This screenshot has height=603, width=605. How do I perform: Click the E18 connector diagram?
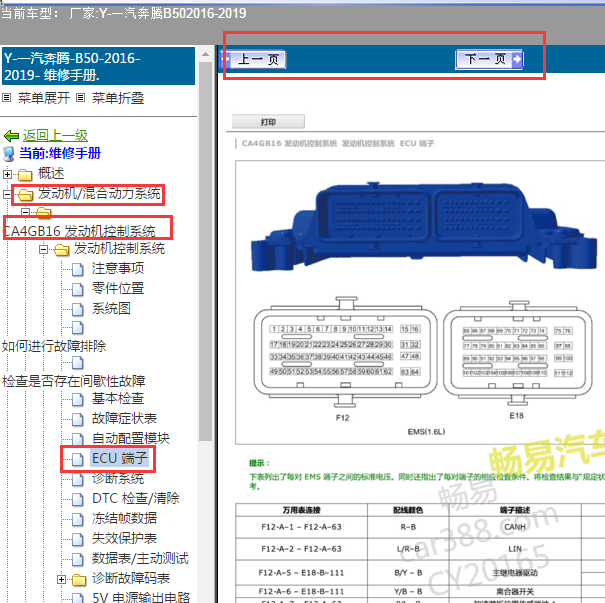click(517, 353)
